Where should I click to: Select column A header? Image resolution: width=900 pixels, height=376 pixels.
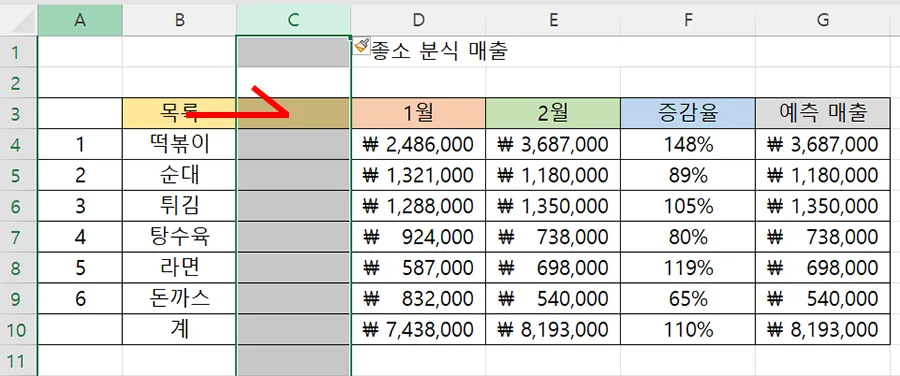point(80,20)
